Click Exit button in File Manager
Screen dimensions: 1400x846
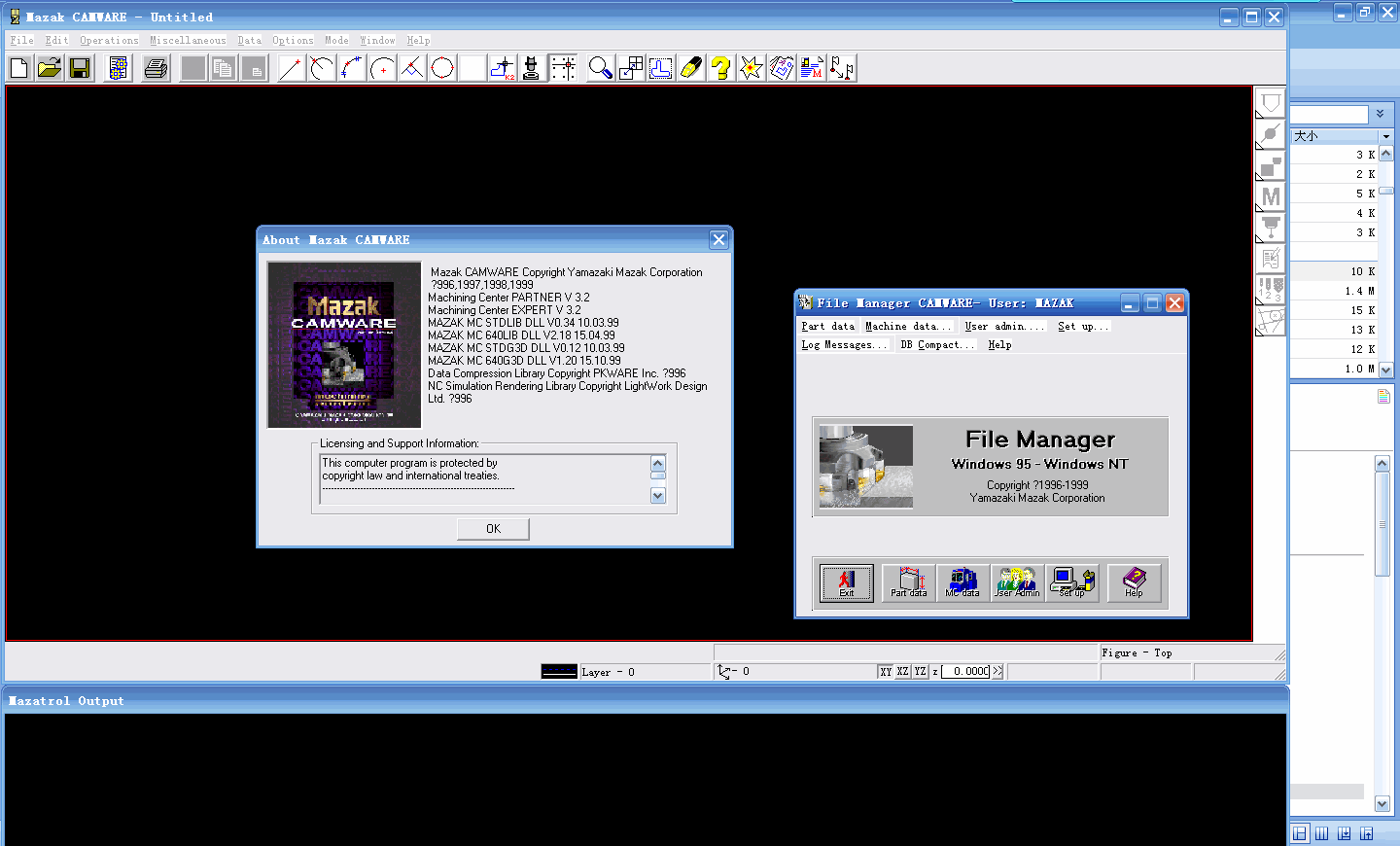click(846, 582)
